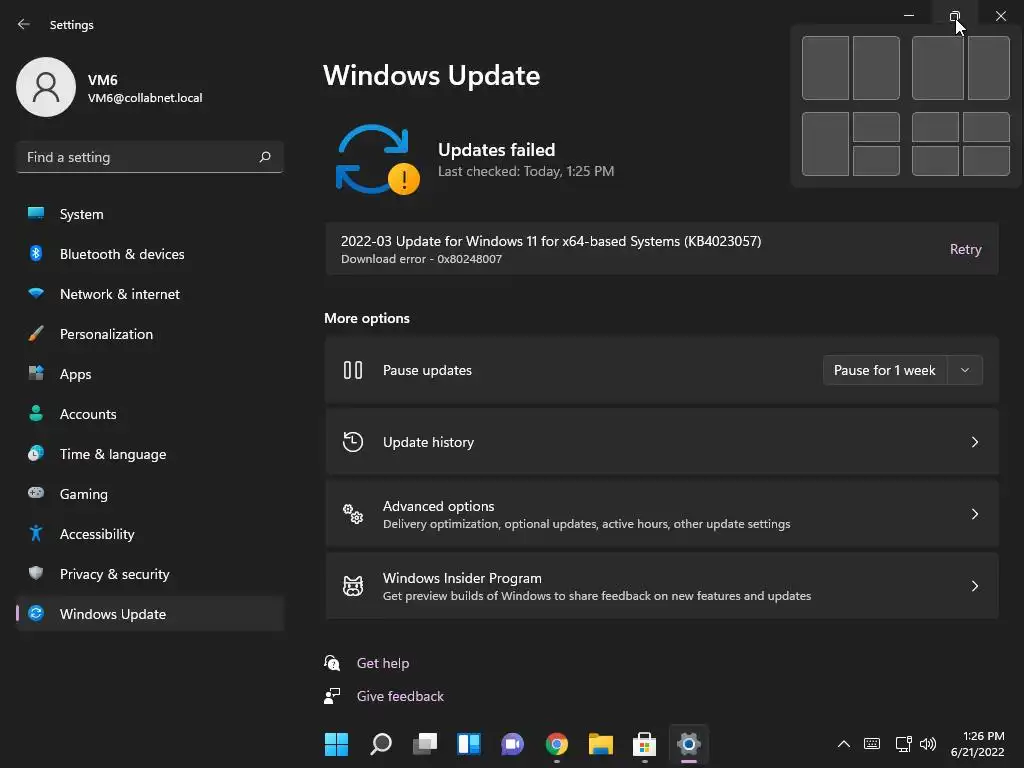Click the Advanced options gears icon

(353, 514)
